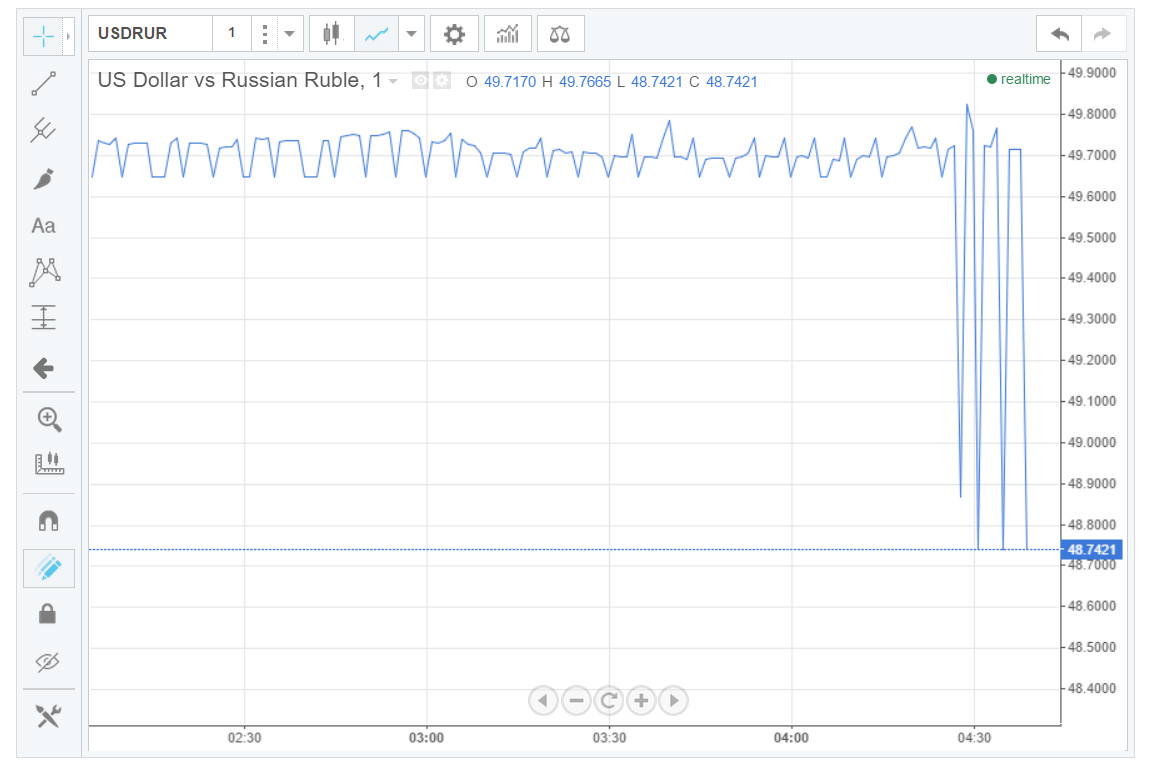The height and width of the screenshot is (784, 1172).
Task: Click the 48.7421 current price label
Action: click(1091, 550)
